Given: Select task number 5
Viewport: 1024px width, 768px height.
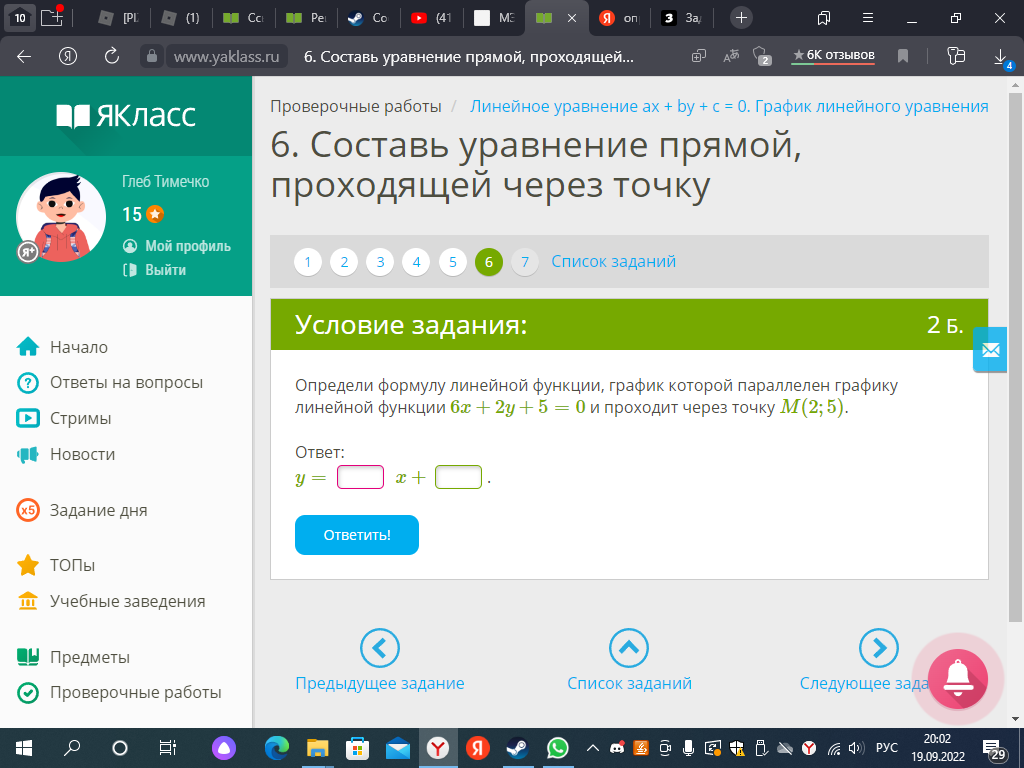Looking at the screenshot, I should 453,263.
